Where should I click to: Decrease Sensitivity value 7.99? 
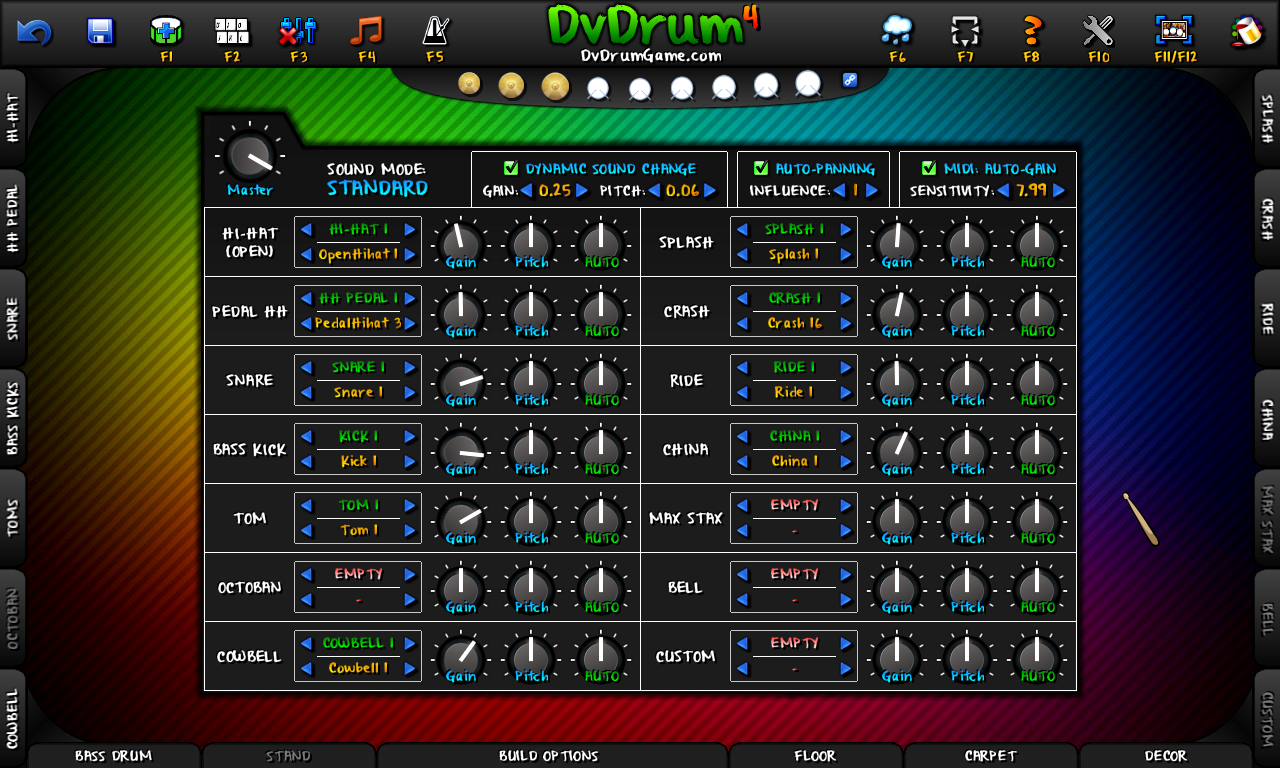click(x=1003, y=190)
